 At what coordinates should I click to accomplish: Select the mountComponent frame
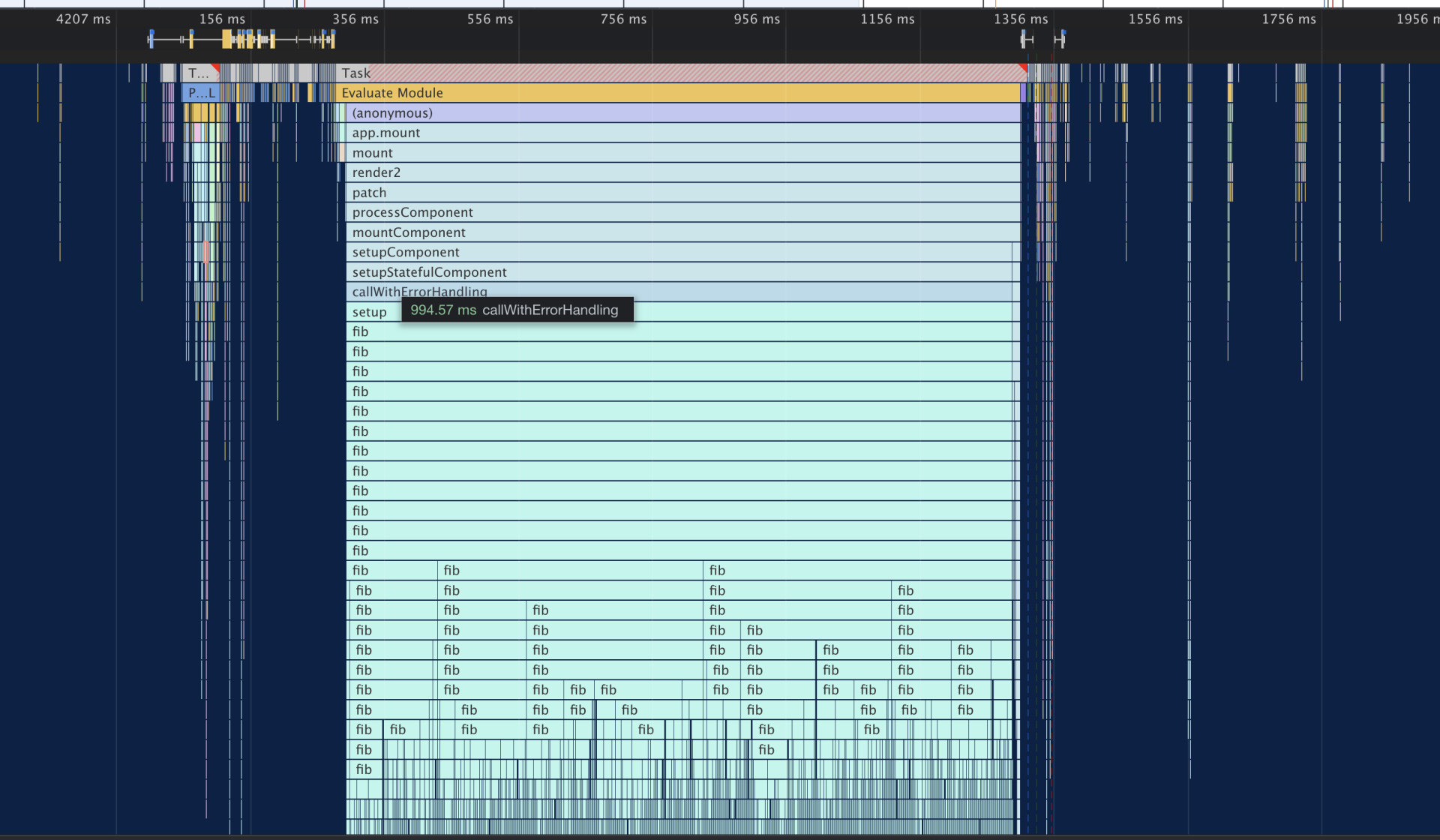pos(683,232)
